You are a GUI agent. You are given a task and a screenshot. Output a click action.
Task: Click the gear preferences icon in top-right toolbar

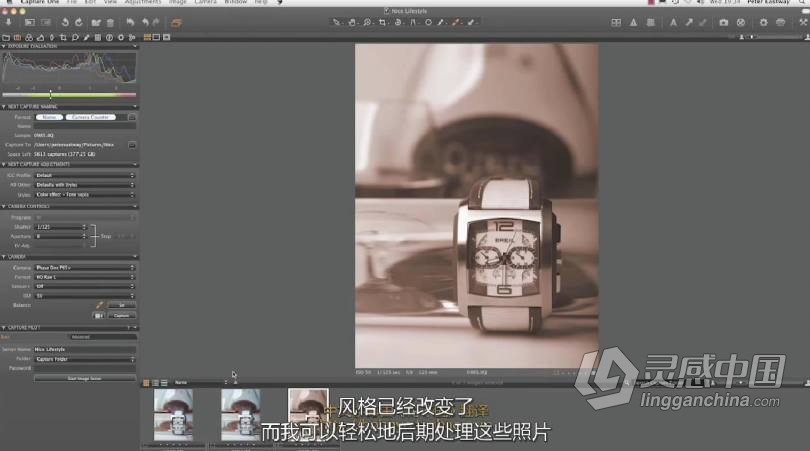(764, 23)
